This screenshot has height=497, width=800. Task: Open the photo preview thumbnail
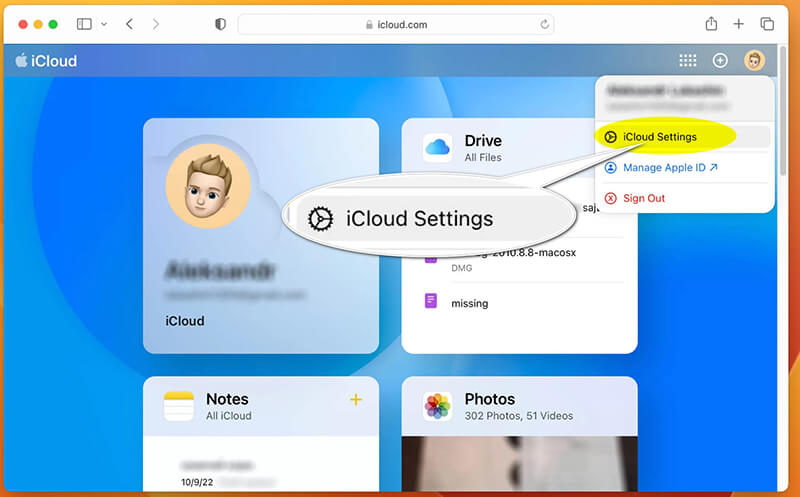tap(519, 463)
